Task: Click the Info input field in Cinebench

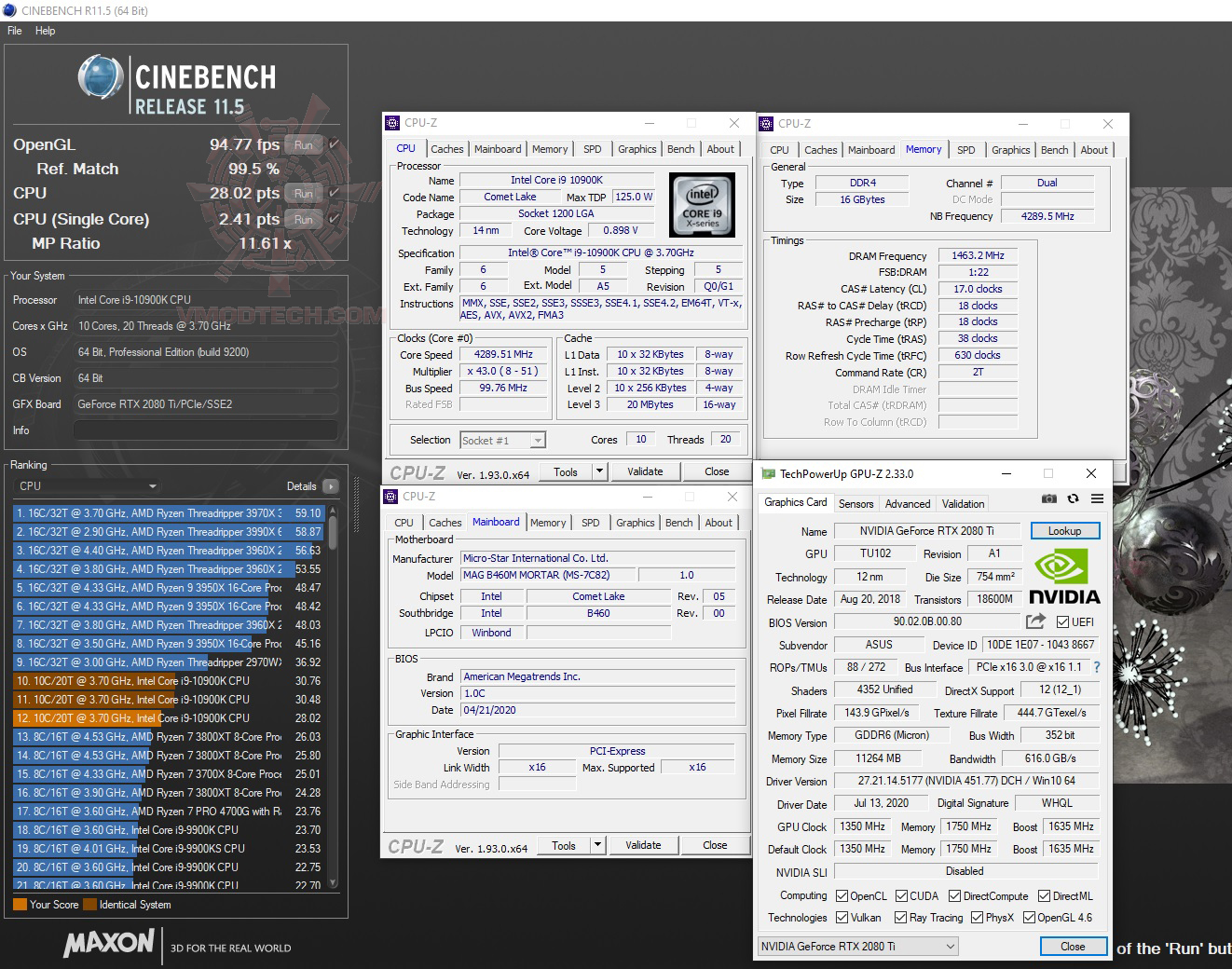Action: [x=205, y=430]
